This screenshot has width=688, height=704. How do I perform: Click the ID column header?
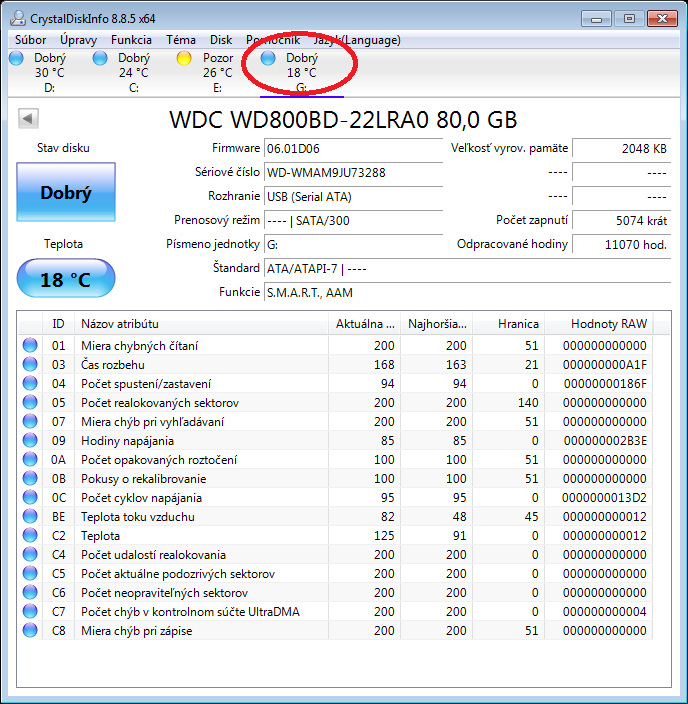pyautogui.click(x=58, y=324)
